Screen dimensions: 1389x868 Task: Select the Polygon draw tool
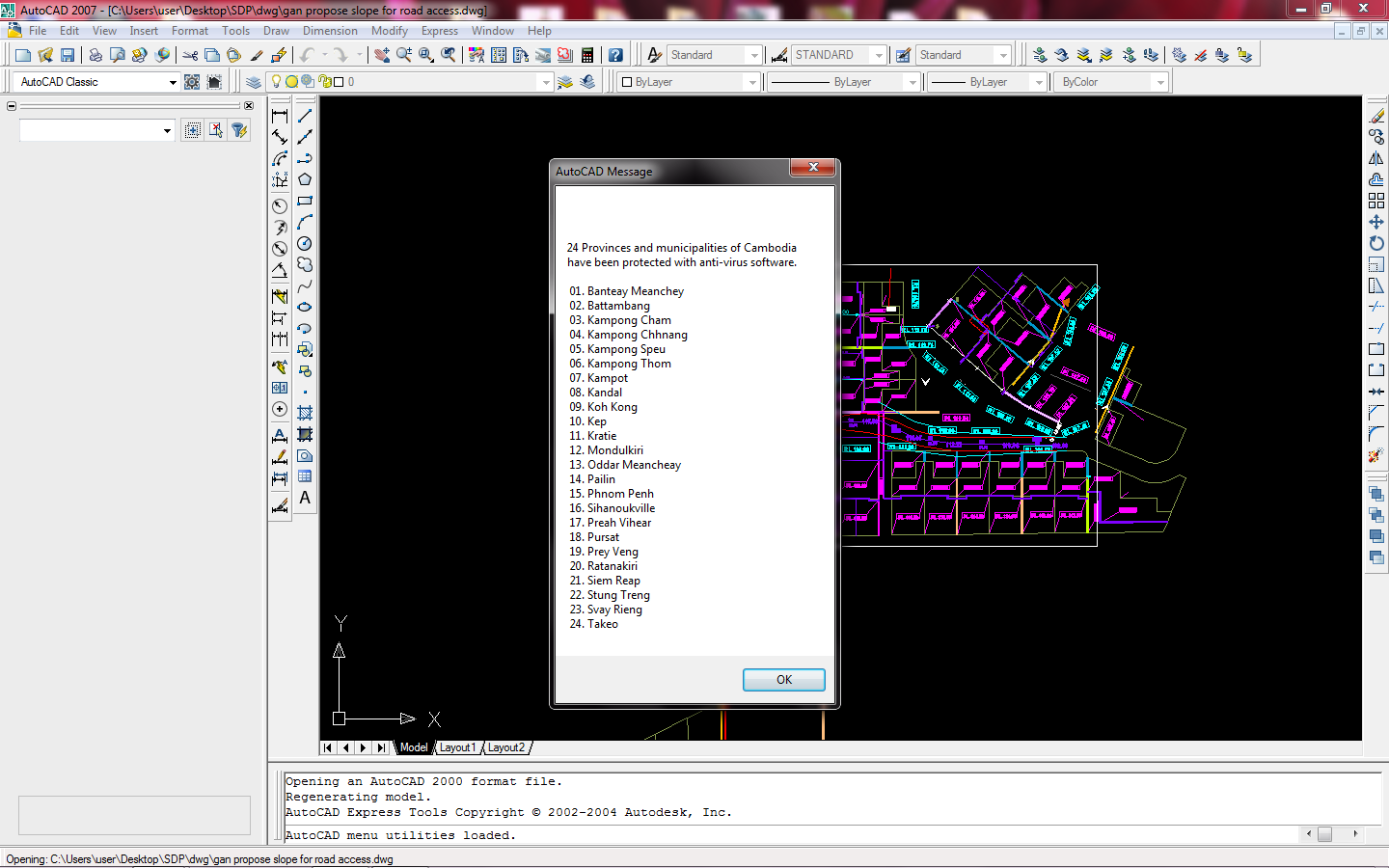point(305,179)
